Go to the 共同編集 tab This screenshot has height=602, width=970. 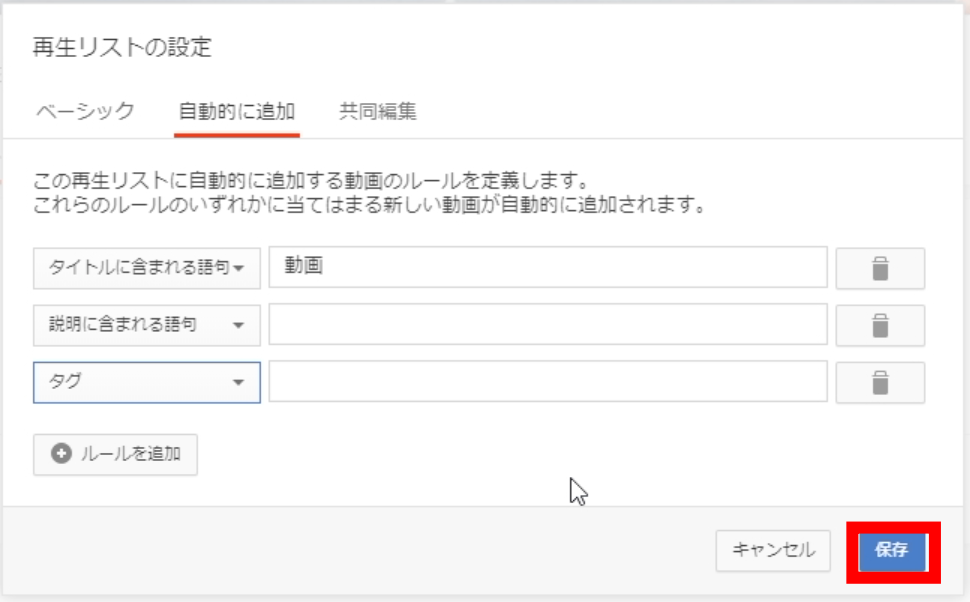(377, 111)
